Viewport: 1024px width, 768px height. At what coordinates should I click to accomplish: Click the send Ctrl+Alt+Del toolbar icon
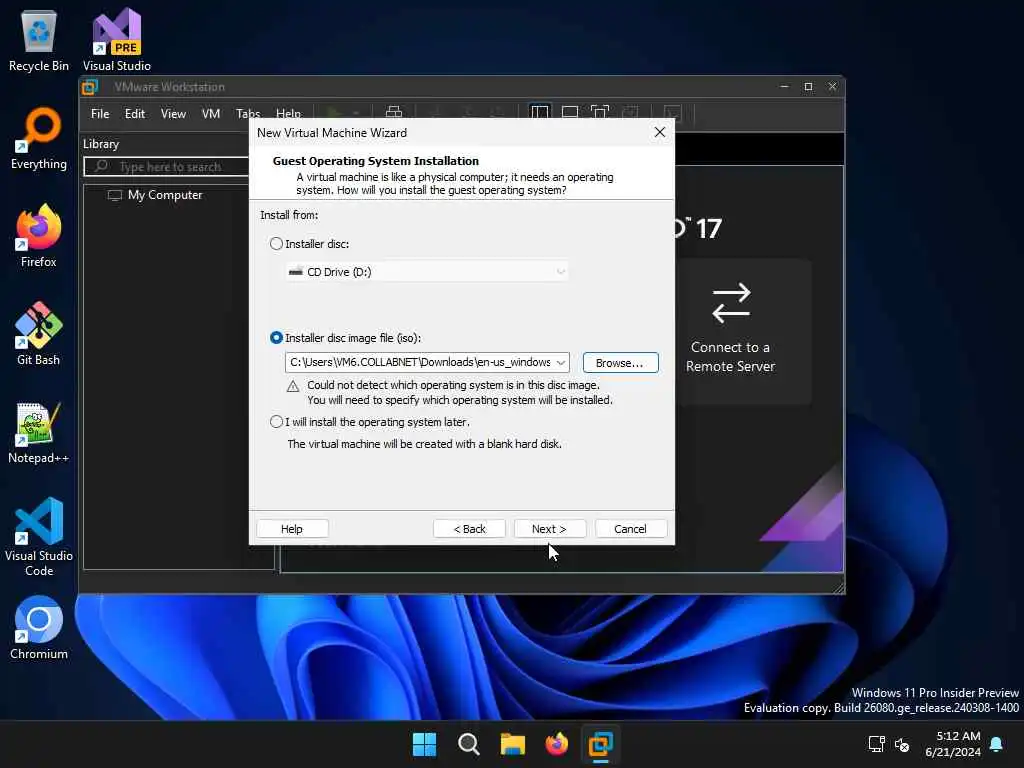click(394, 112)
